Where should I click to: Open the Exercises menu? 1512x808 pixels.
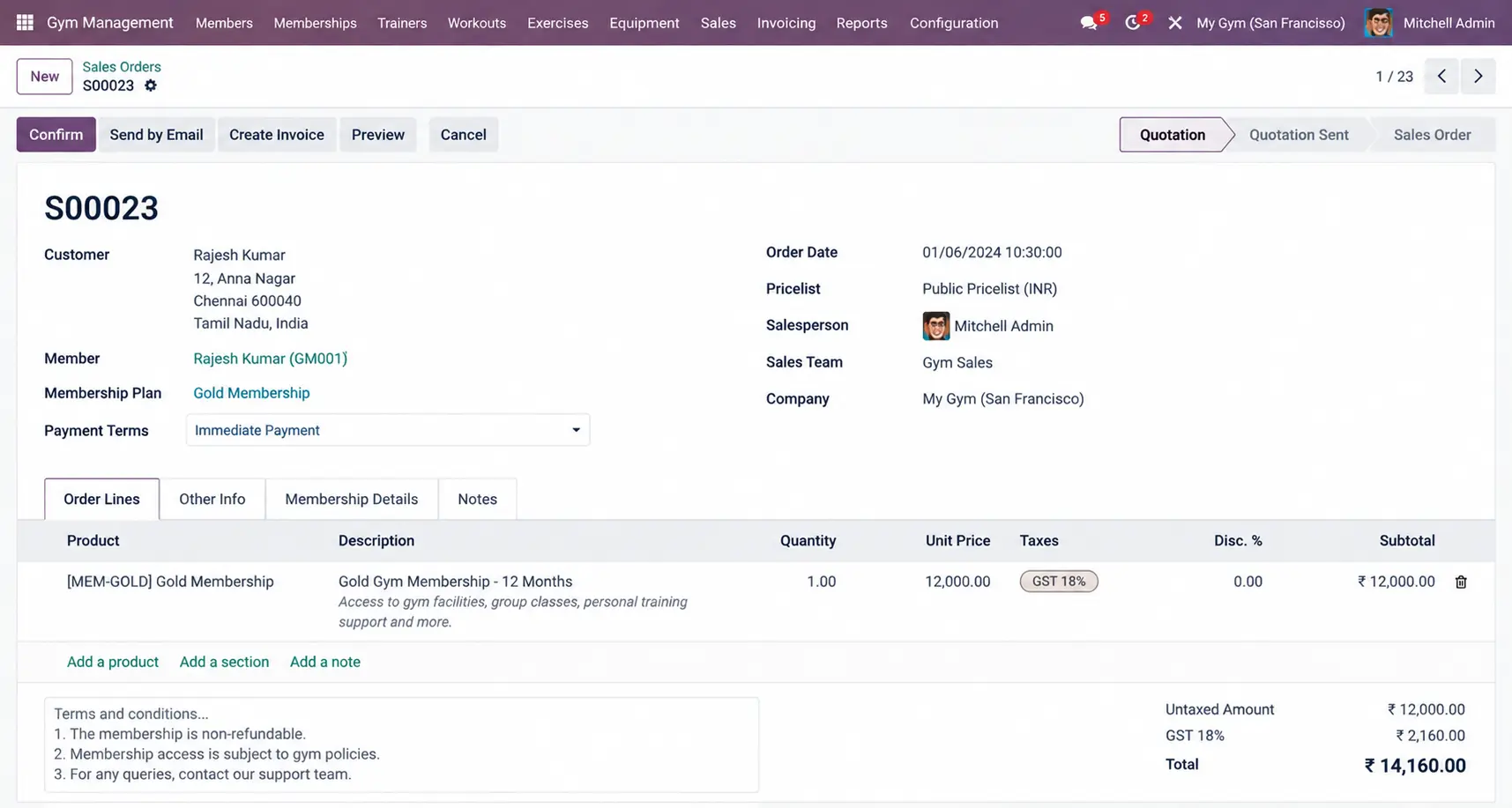(557, 23)
